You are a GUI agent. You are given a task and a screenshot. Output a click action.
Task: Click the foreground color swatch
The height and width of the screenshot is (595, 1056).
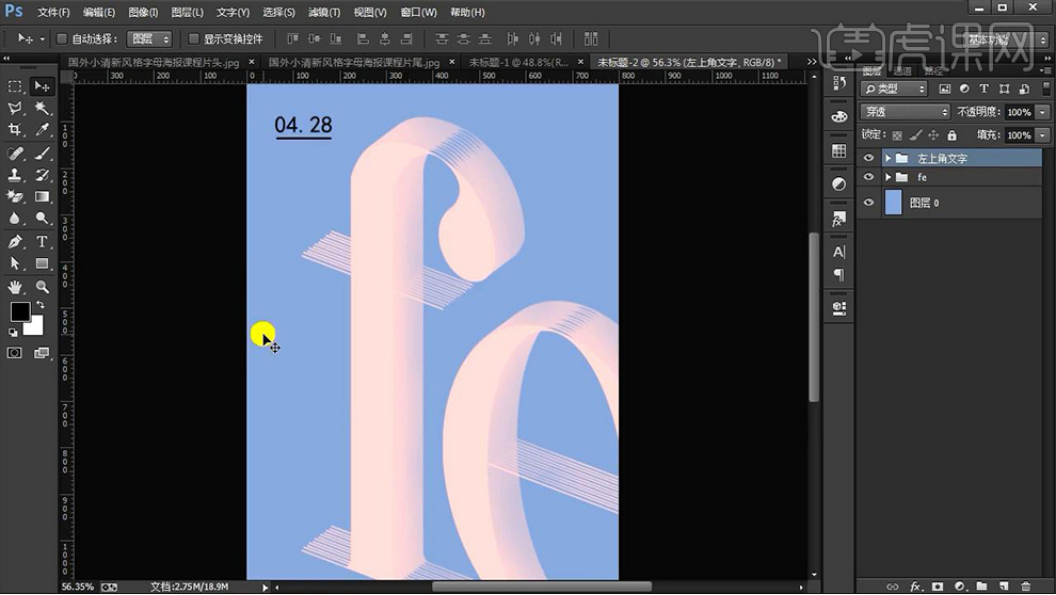(x=20, y=311)
